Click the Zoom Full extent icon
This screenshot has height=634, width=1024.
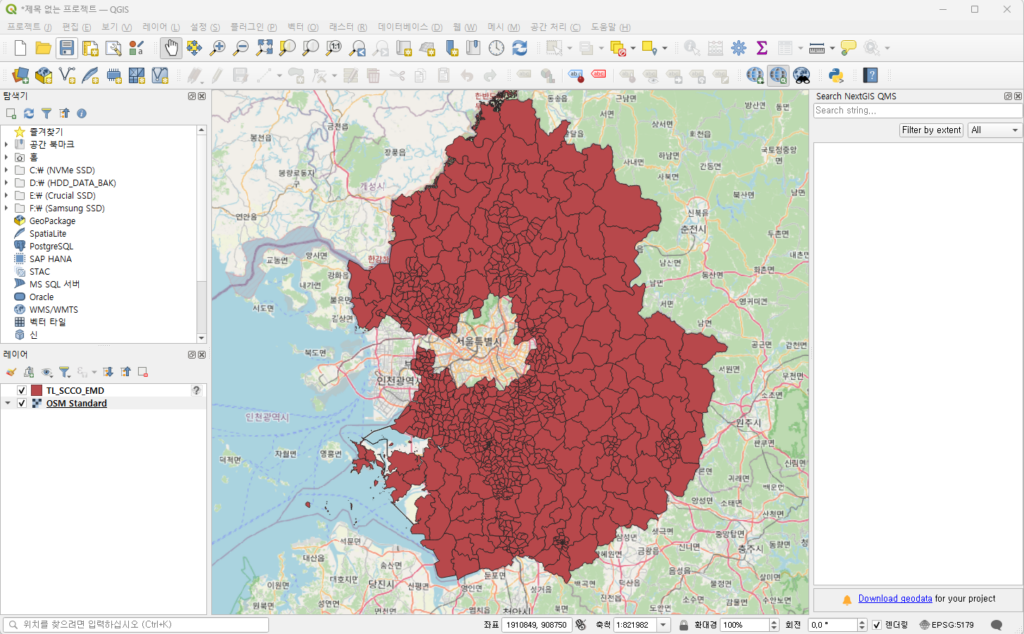point(264,47)
